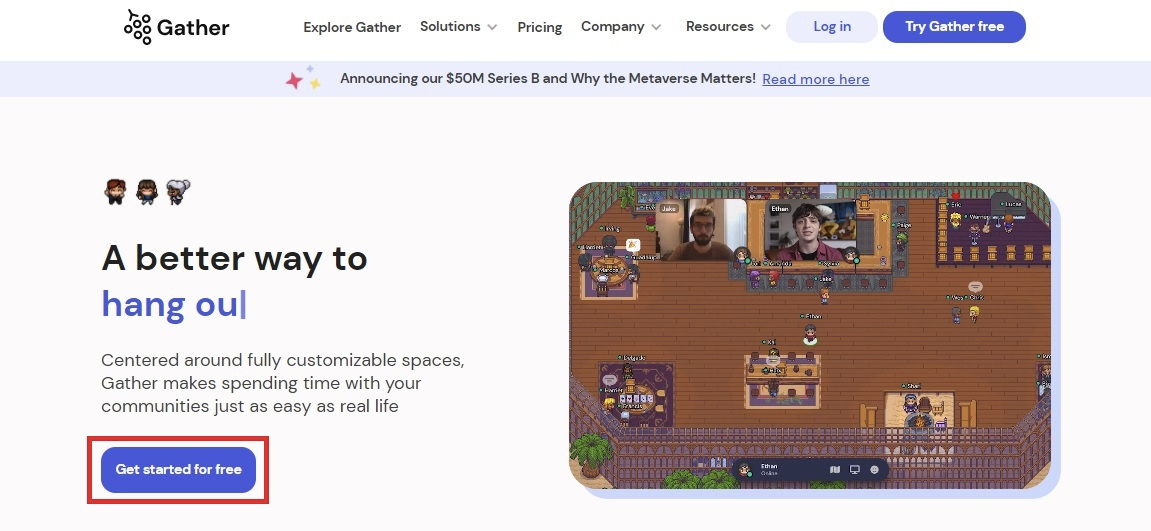Go to the Pricing page
Viewport: 1151px width, 531px height.
coord(540,27)
